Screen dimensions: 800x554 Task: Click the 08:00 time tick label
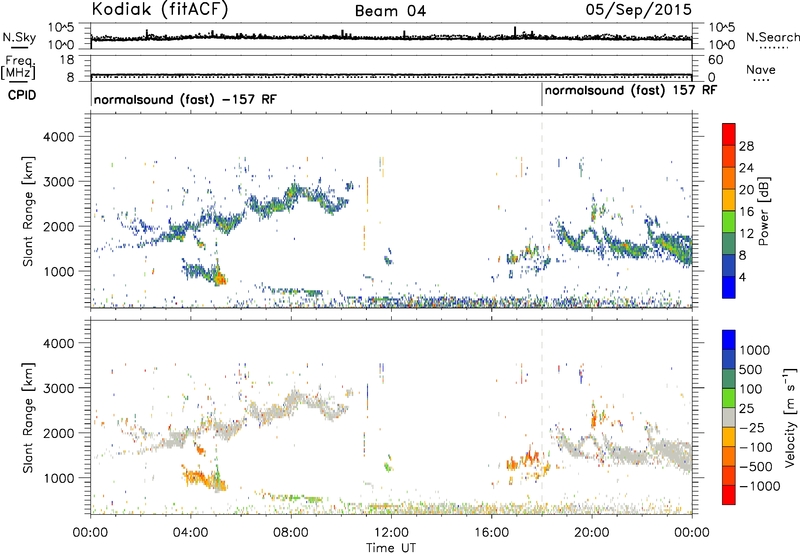(x=291, y=533)
